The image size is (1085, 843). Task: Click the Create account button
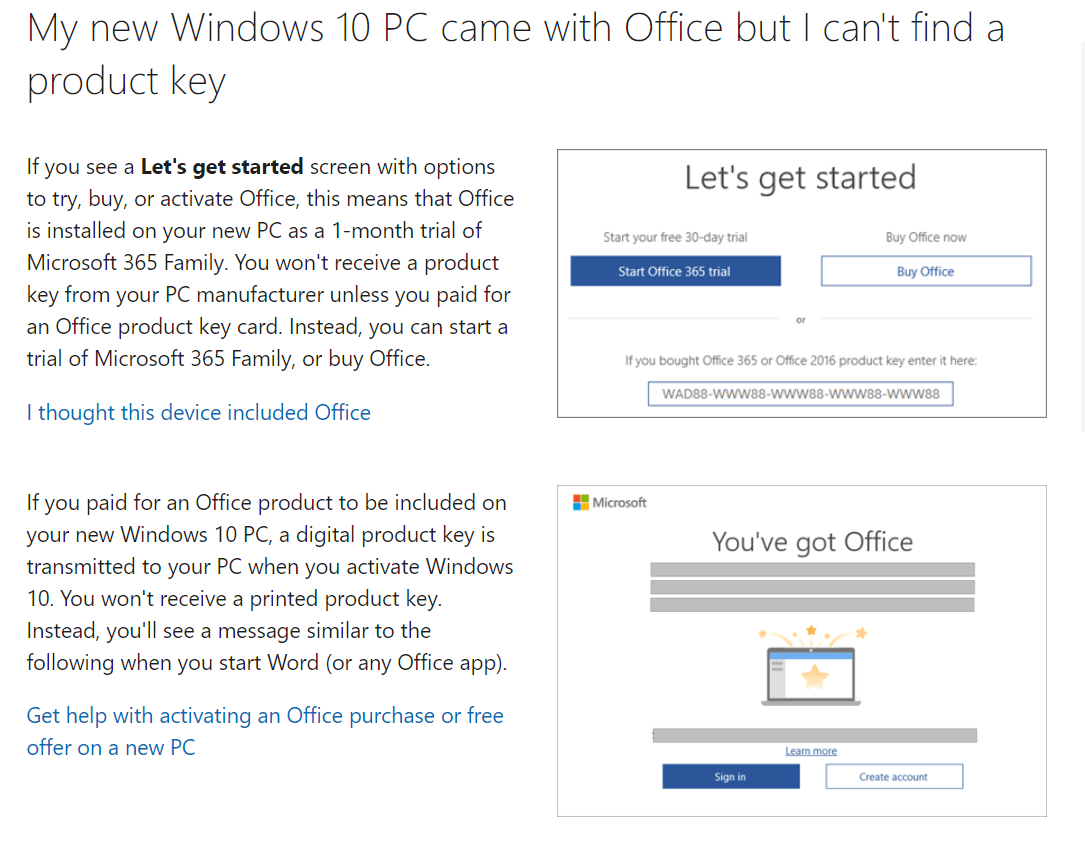tap(893, 777)
